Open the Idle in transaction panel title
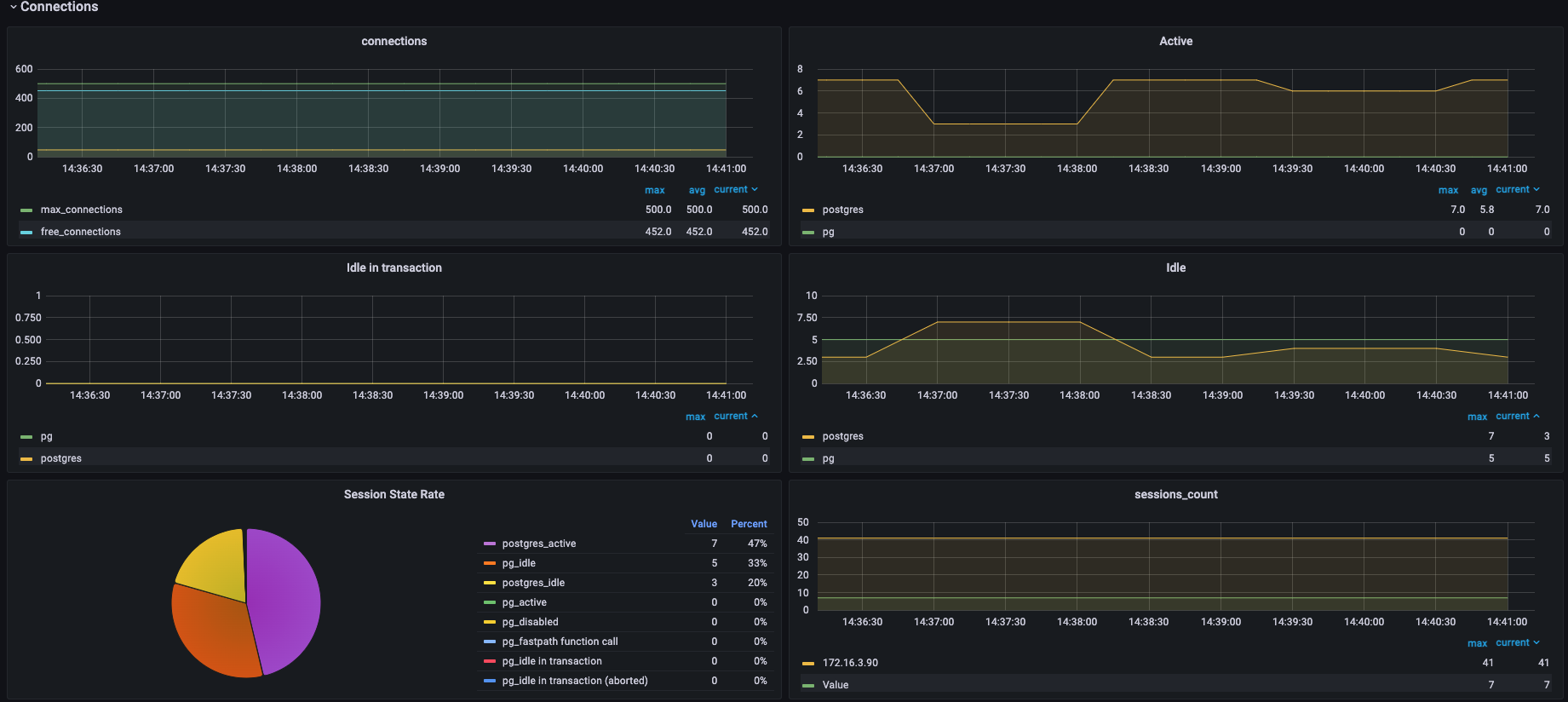Screen dimensions: 1568x702 [x=393, y=268]
